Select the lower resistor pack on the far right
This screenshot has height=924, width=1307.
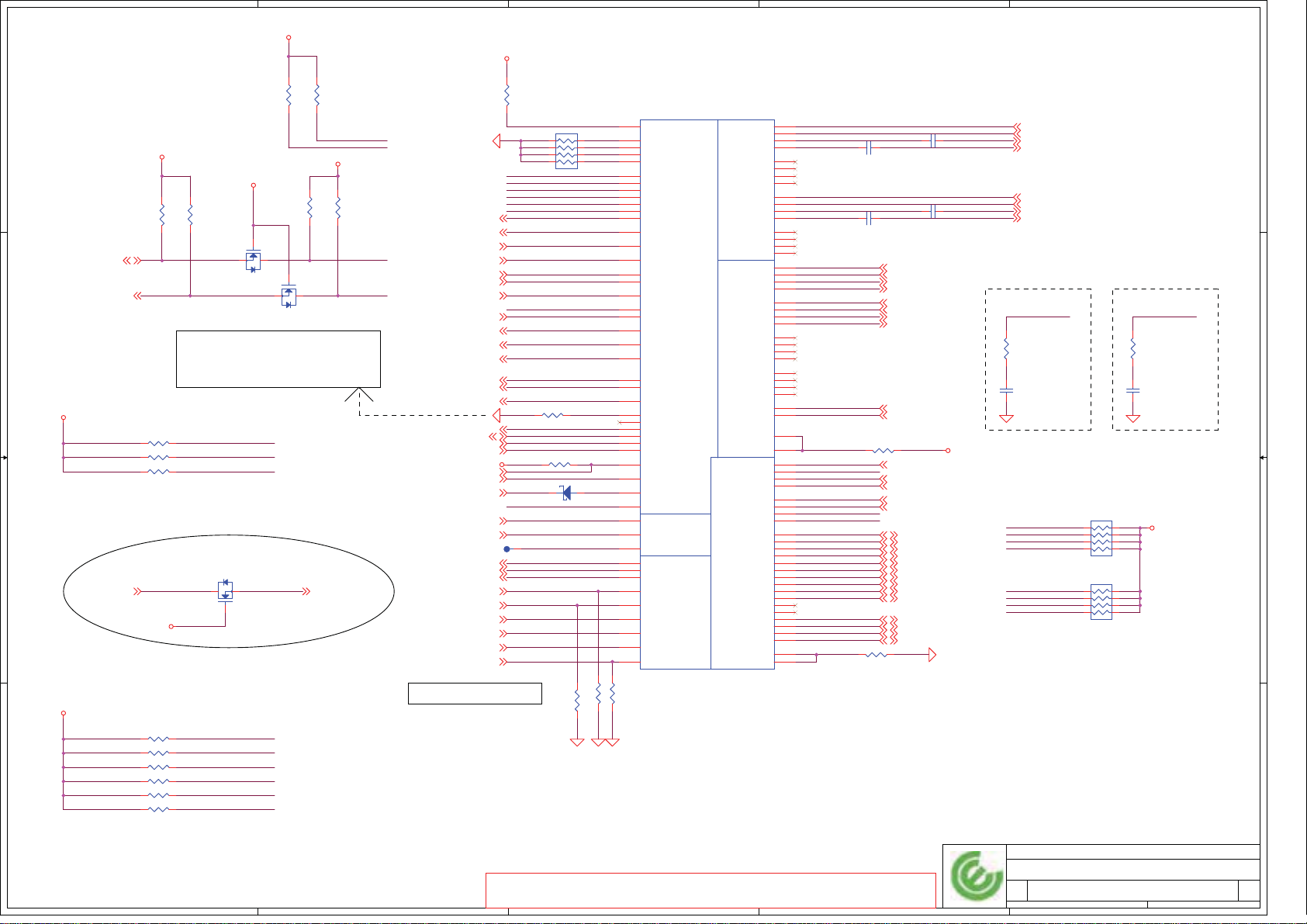(1101, 602)
